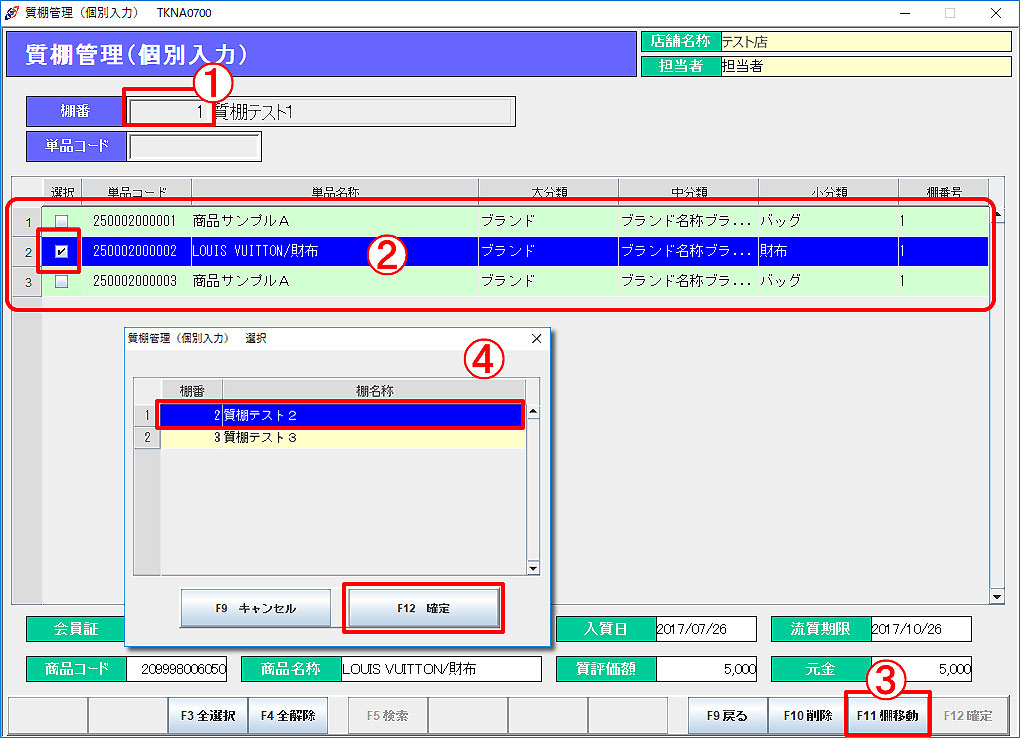
Task: Select 質棚テスト3 row in dialog
Action: pos(340,437)
